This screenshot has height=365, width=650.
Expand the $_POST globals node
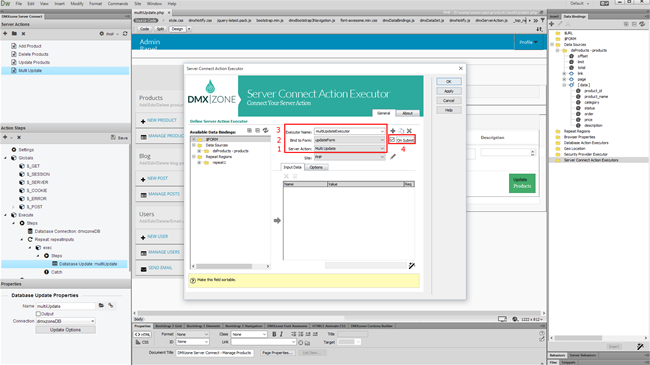click(13, 207)
